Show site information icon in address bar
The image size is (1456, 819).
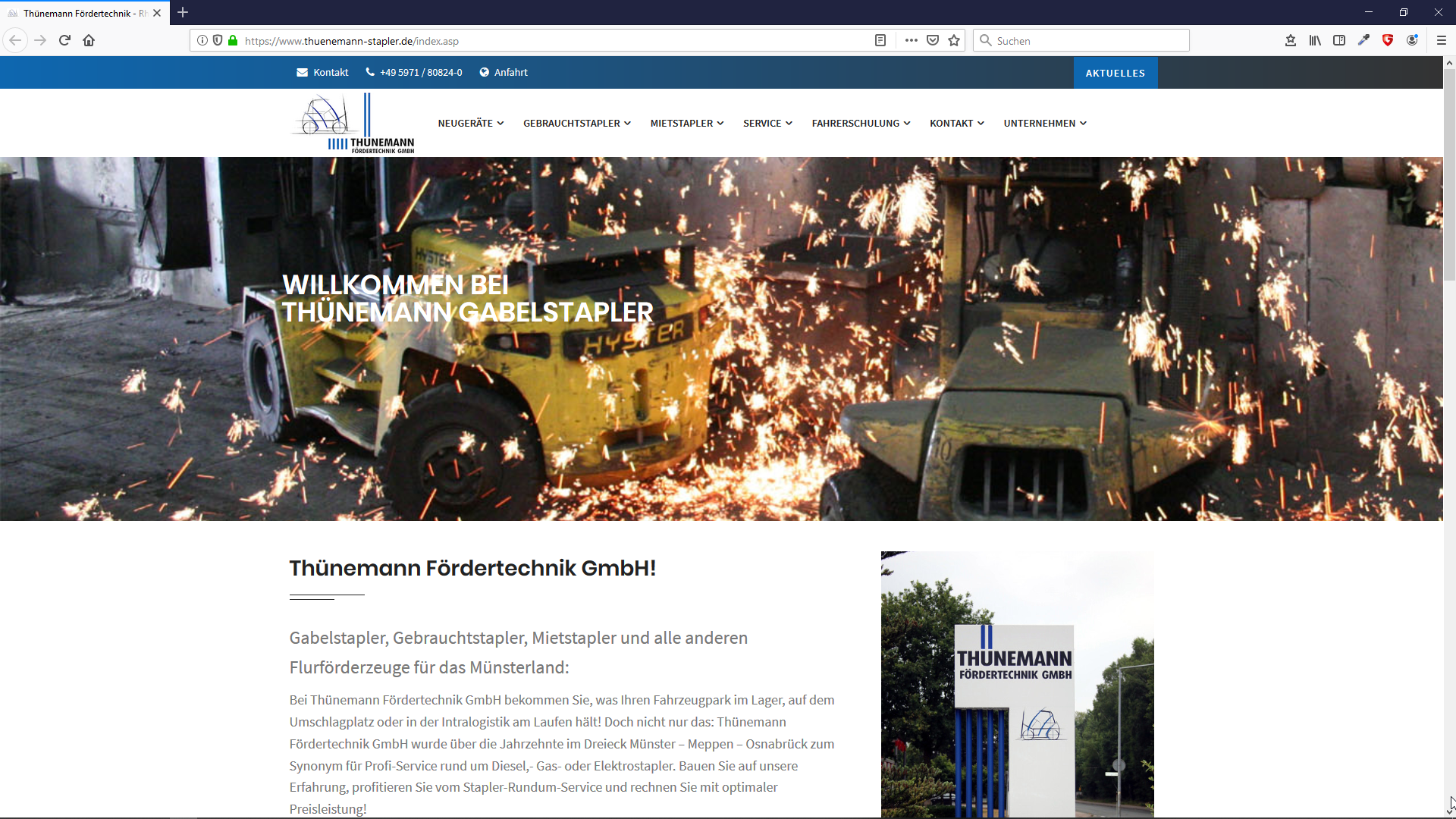[x=202, y=40]
